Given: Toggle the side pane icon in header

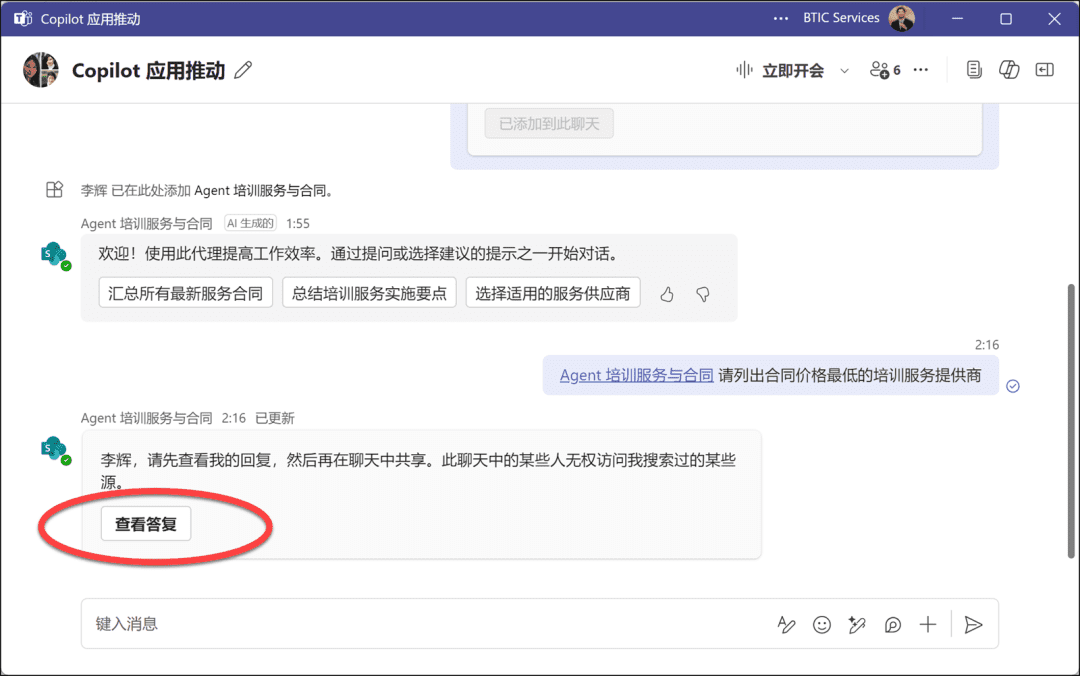Looking at the screenshot, I should 1045,70.
